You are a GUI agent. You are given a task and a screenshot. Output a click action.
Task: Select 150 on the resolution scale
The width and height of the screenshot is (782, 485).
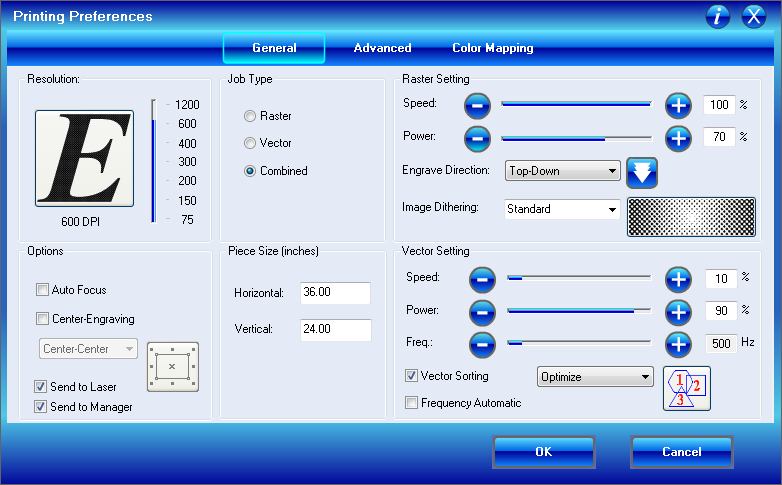tap(187, 201)
